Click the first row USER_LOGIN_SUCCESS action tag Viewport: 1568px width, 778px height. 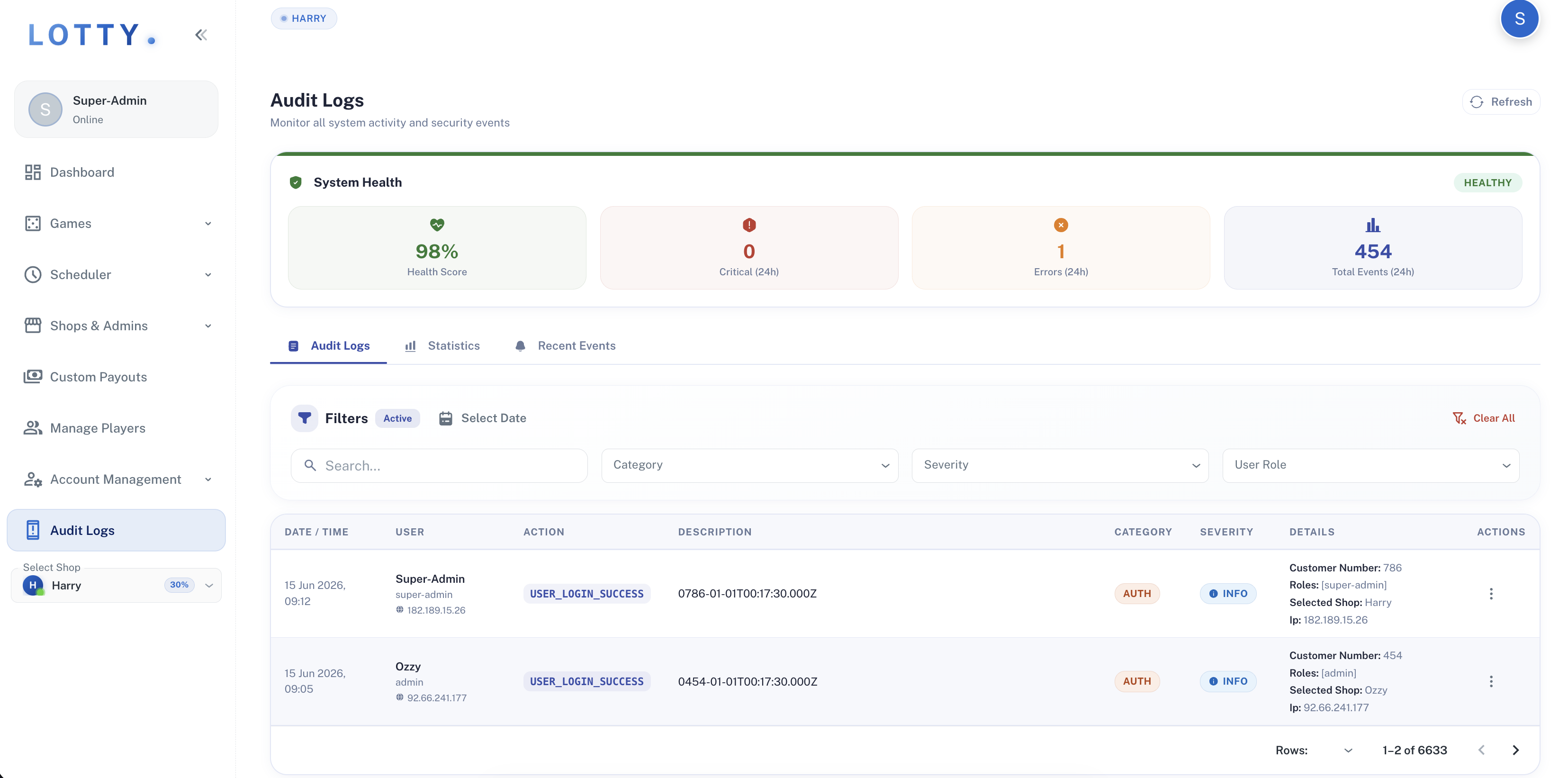(x=586, y=594)
